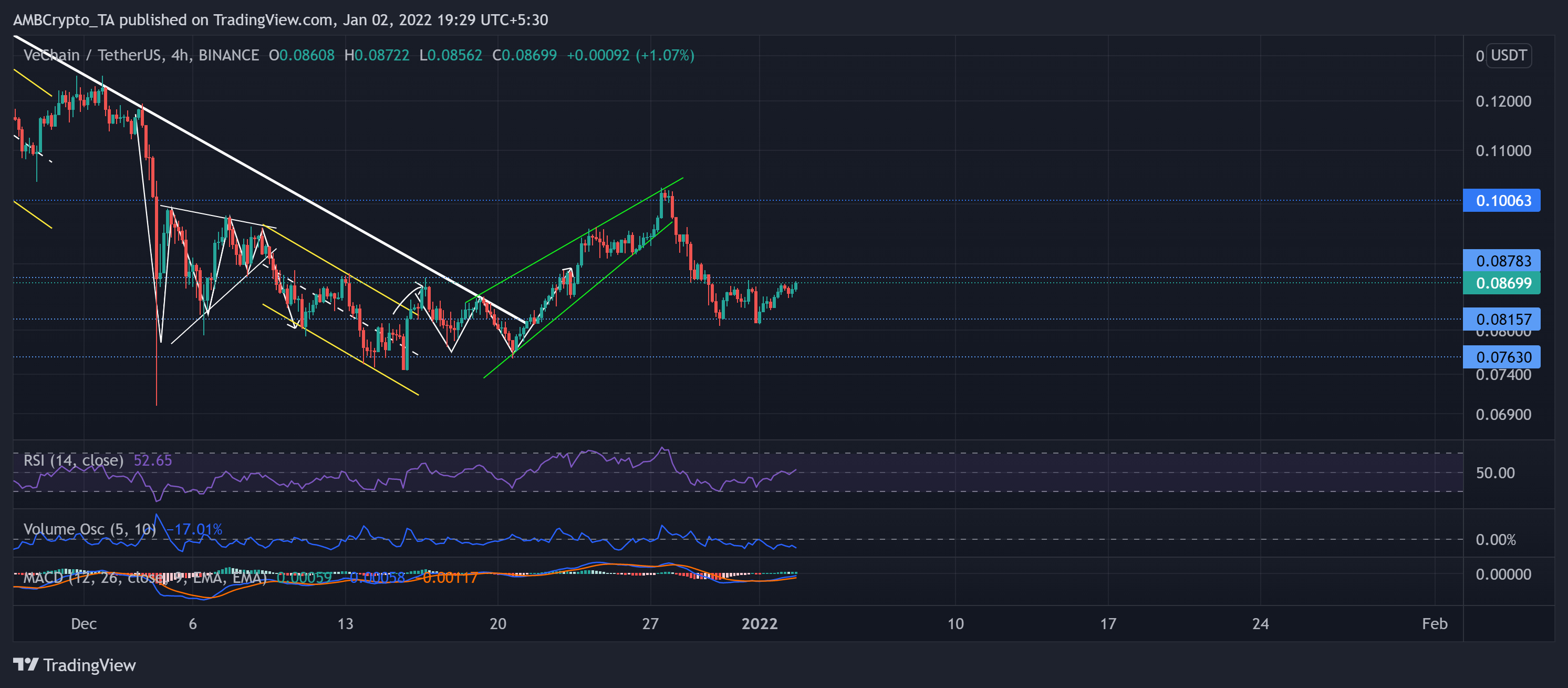1568x688 pixels.
Task: Click the 0.07400 price axis value
Action: pos(1503,375)
